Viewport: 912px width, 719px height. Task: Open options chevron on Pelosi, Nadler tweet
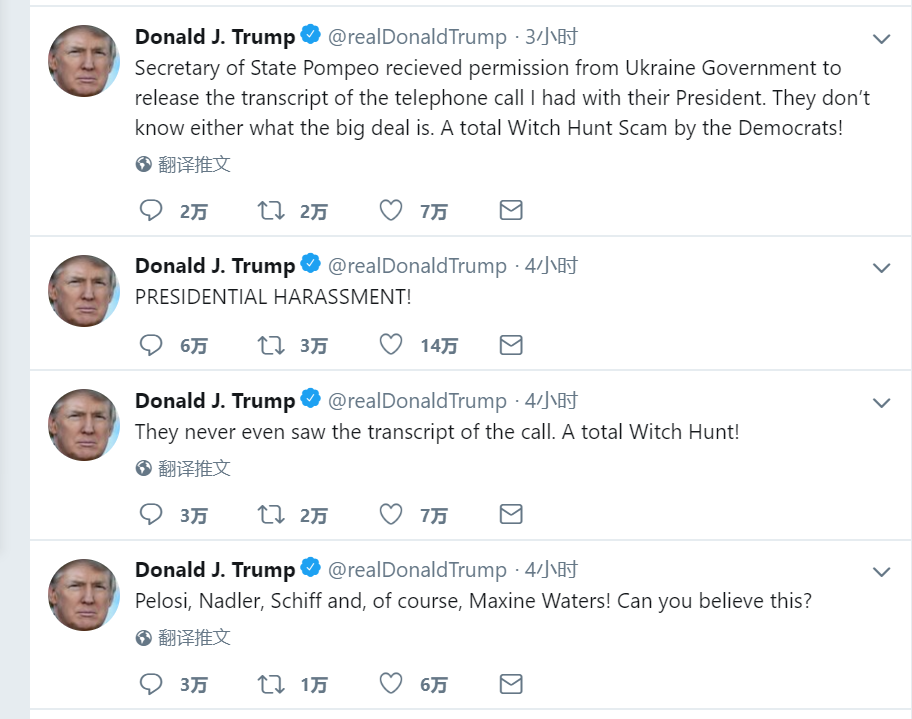881,572
